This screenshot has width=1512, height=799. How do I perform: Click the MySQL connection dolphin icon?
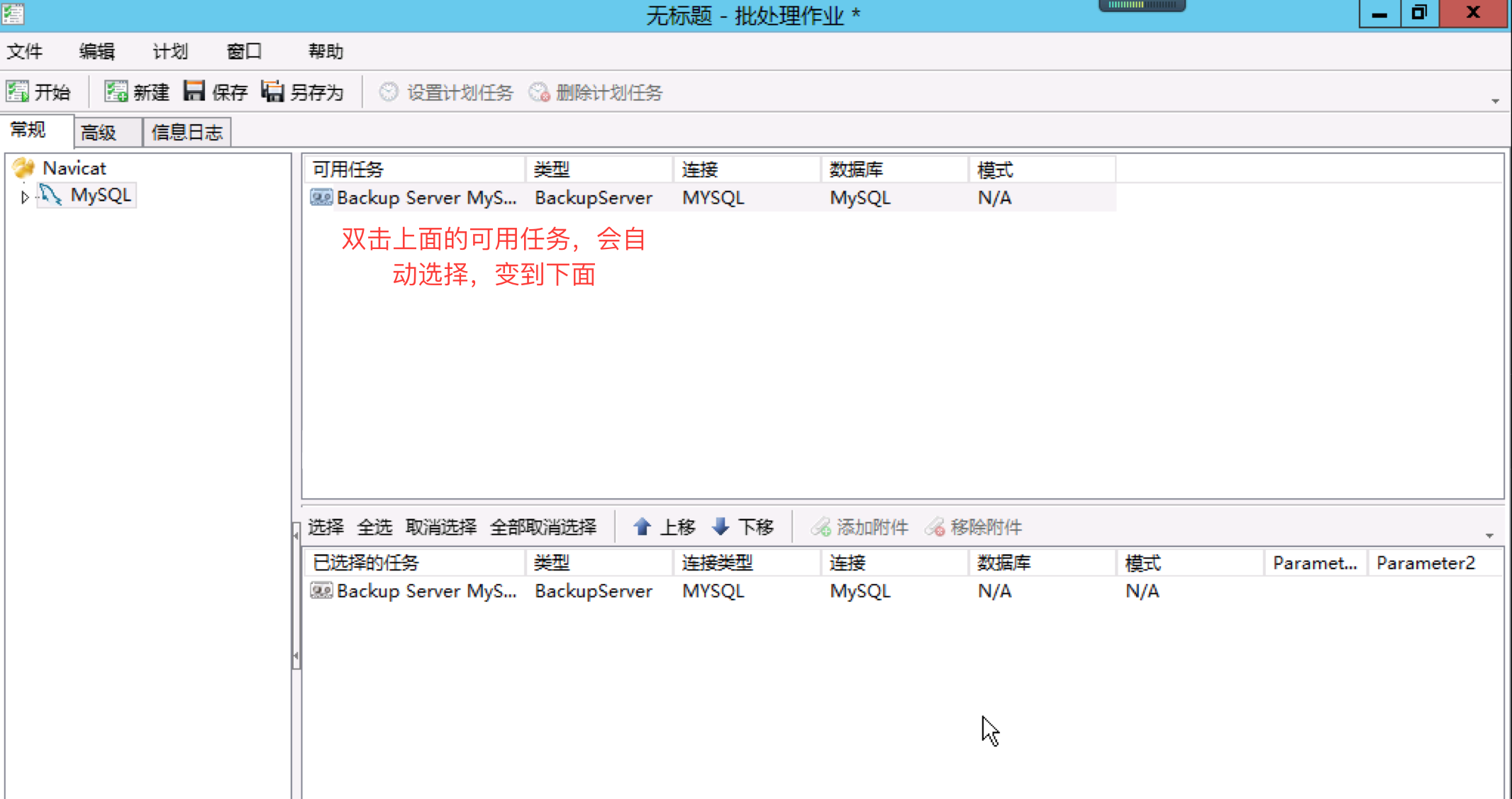[x=50, y=194]
